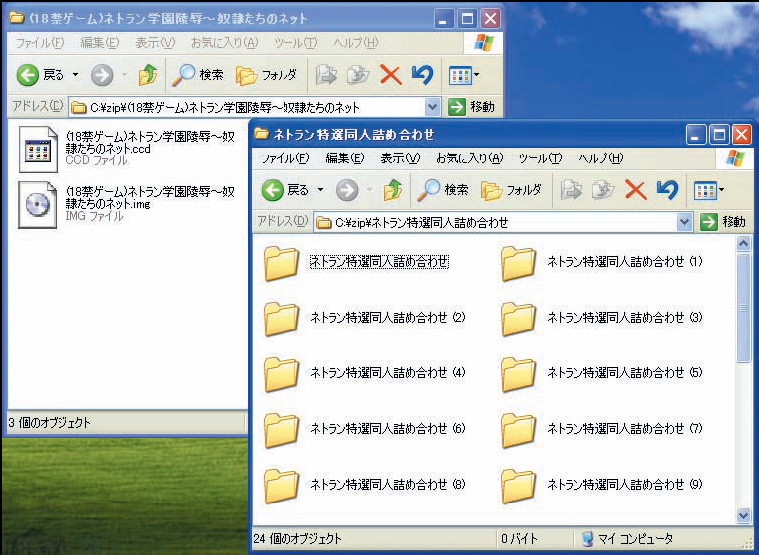The image size is (759, 555).
Task: Toggle the Folders (フォルダ) pane in the front window
Action: [511, 191]
